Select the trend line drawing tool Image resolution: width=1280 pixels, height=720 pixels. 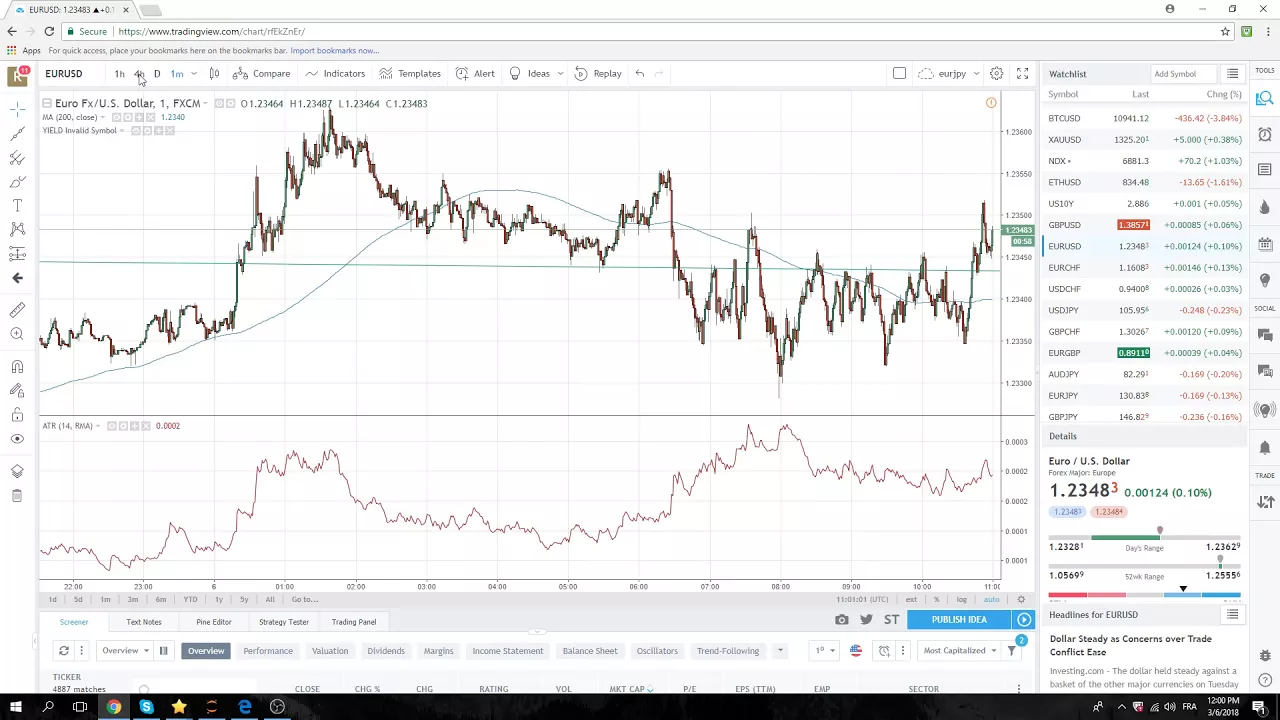(x=17, y=133)
